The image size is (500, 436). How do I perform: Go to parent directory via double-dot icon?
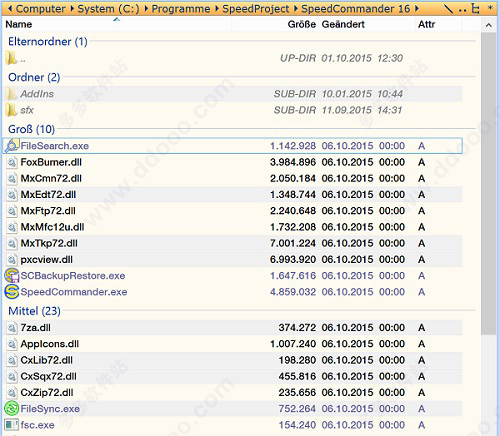462,10
